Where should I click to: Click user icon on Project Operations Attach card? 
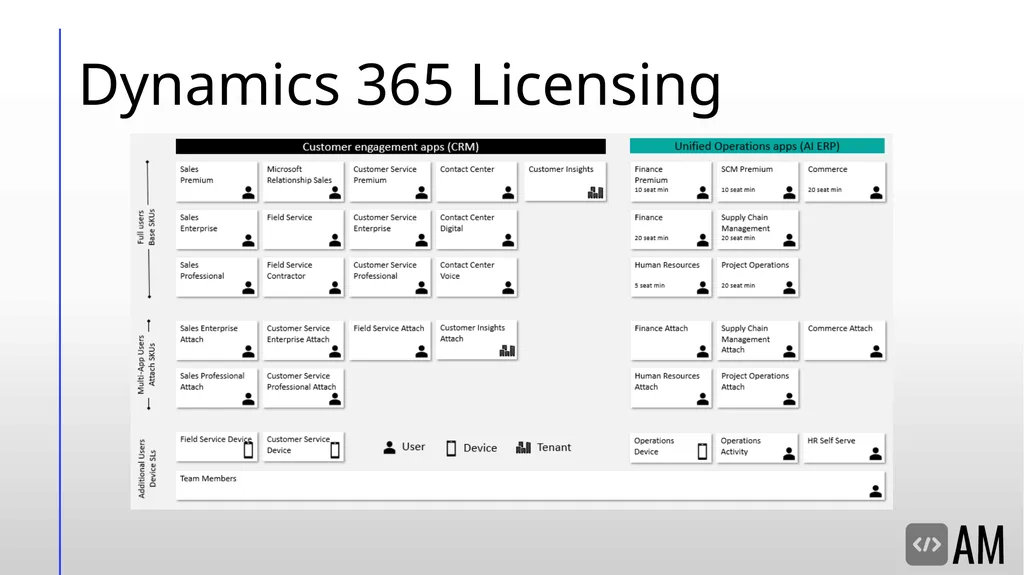point(790,399)
